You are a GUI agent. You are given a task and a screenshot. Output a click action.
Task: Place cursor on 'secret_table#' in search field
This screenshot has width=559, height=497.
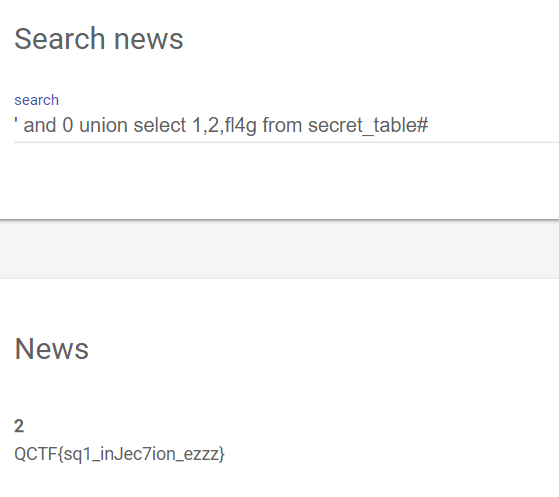tap(368, 125)
